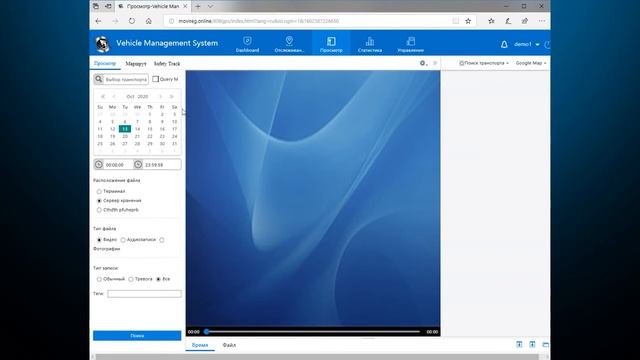Switch to the Маршрут tab

136,64
